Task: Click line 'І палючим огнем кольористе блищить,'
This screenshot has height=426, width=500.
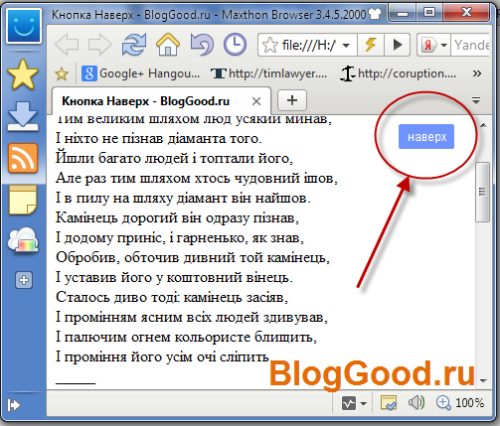Action: pos(186,337)
